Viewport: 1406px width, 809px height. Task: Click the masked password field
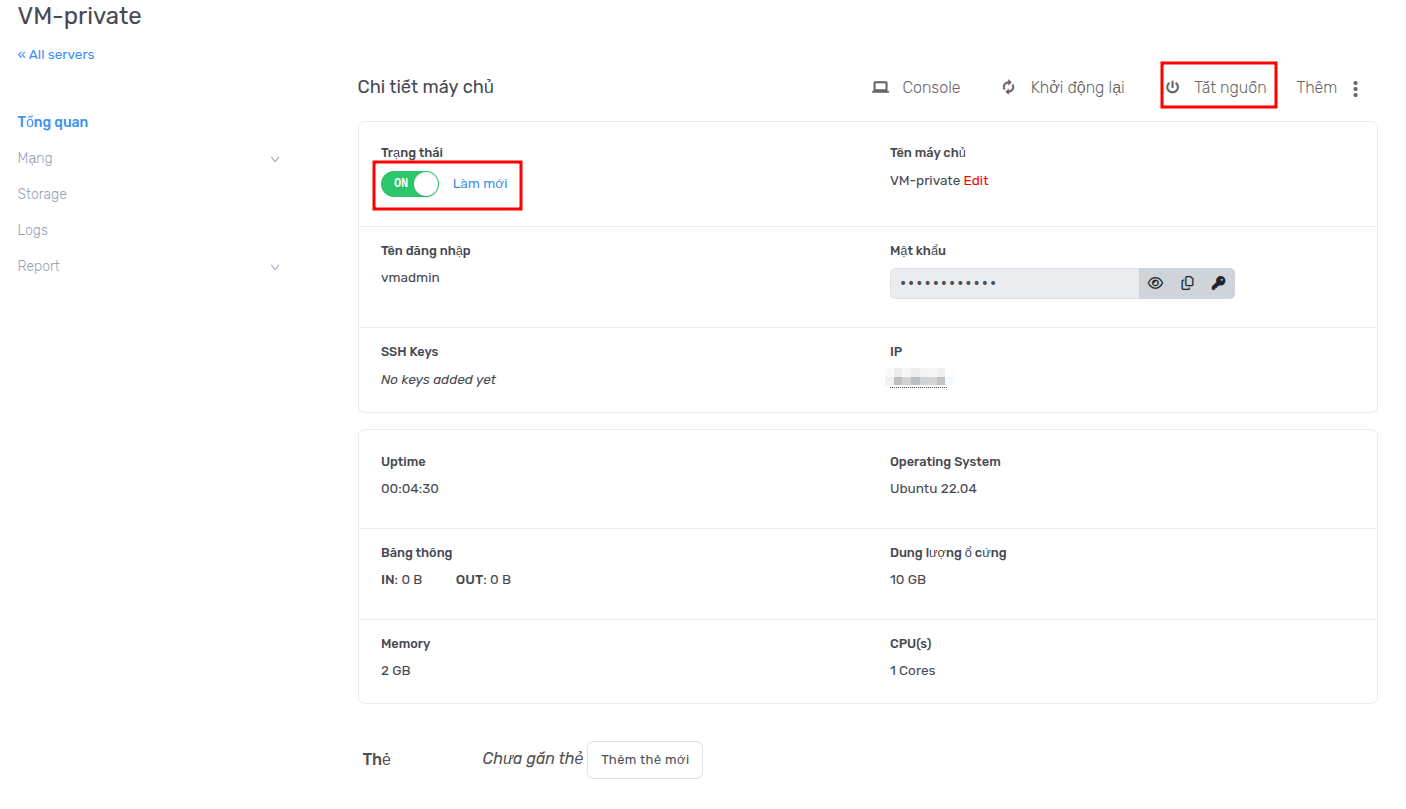[x=1013, y=283]
